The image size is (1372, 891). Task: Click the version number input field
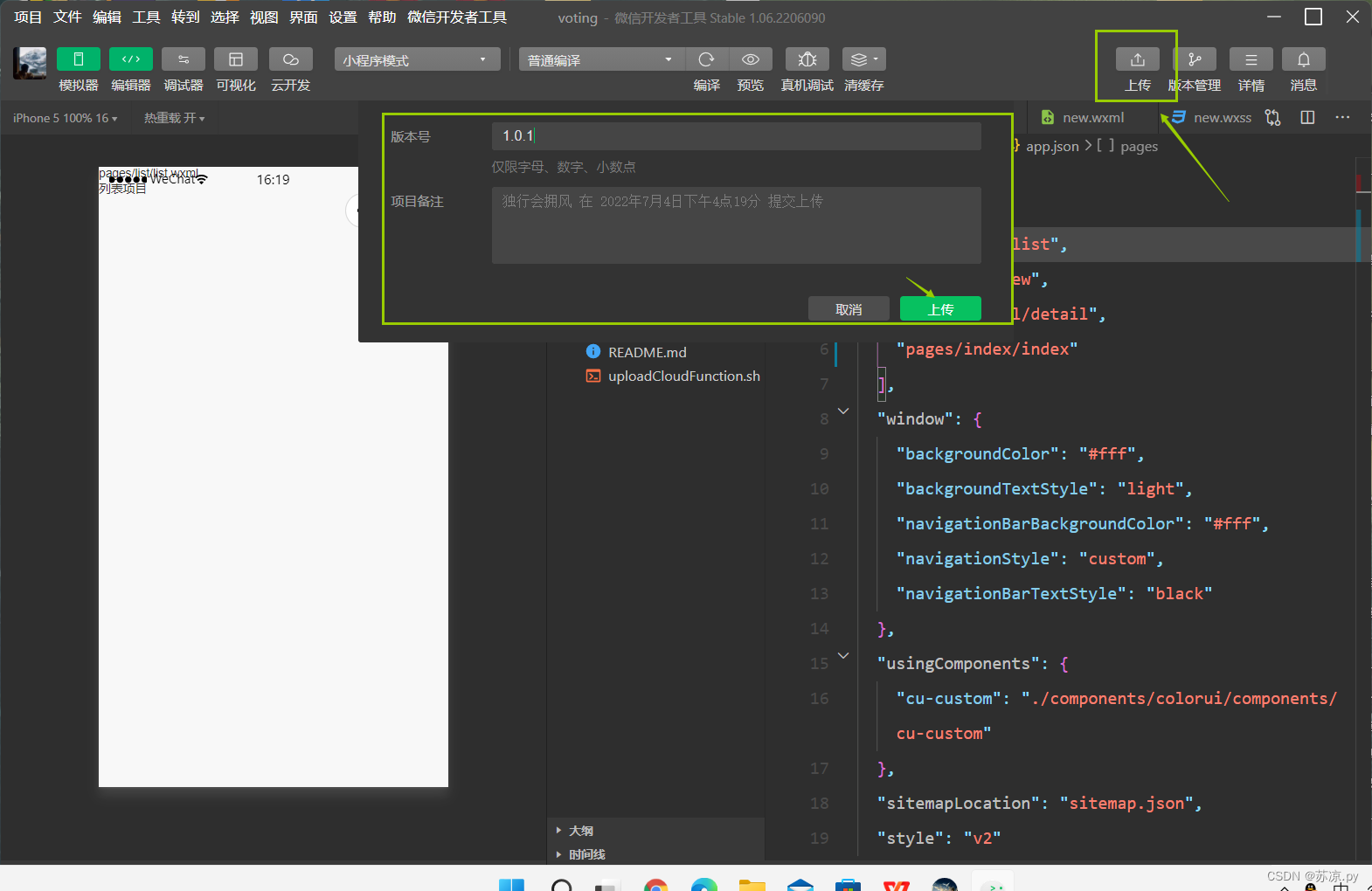[x=736, y=136]
